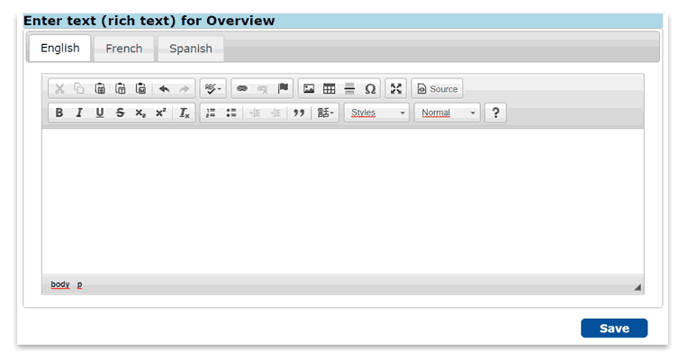Viewport: 688px width, 360px height.
Task: Switch to the English tab
Action: click(60, 48)
